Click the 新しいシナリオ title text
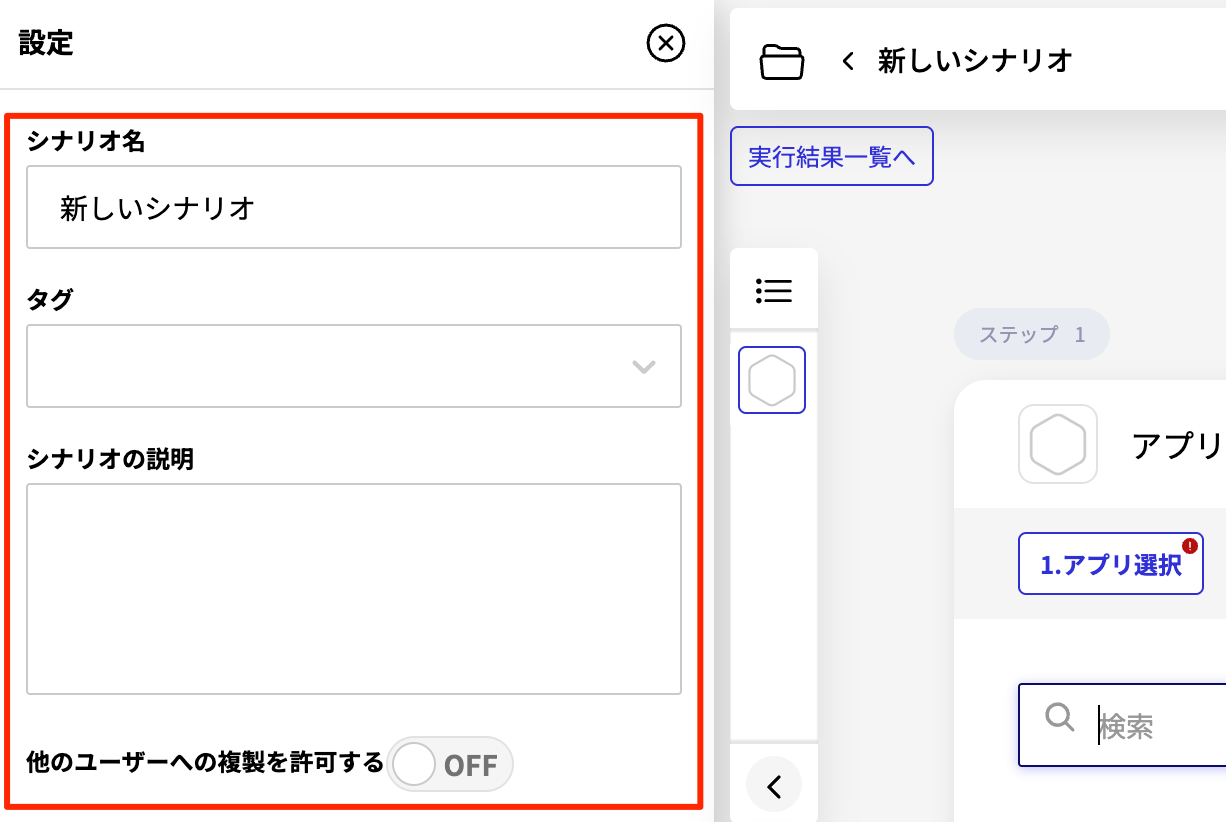Screen dimensions: 1226x822 click(x=973, y=61)
